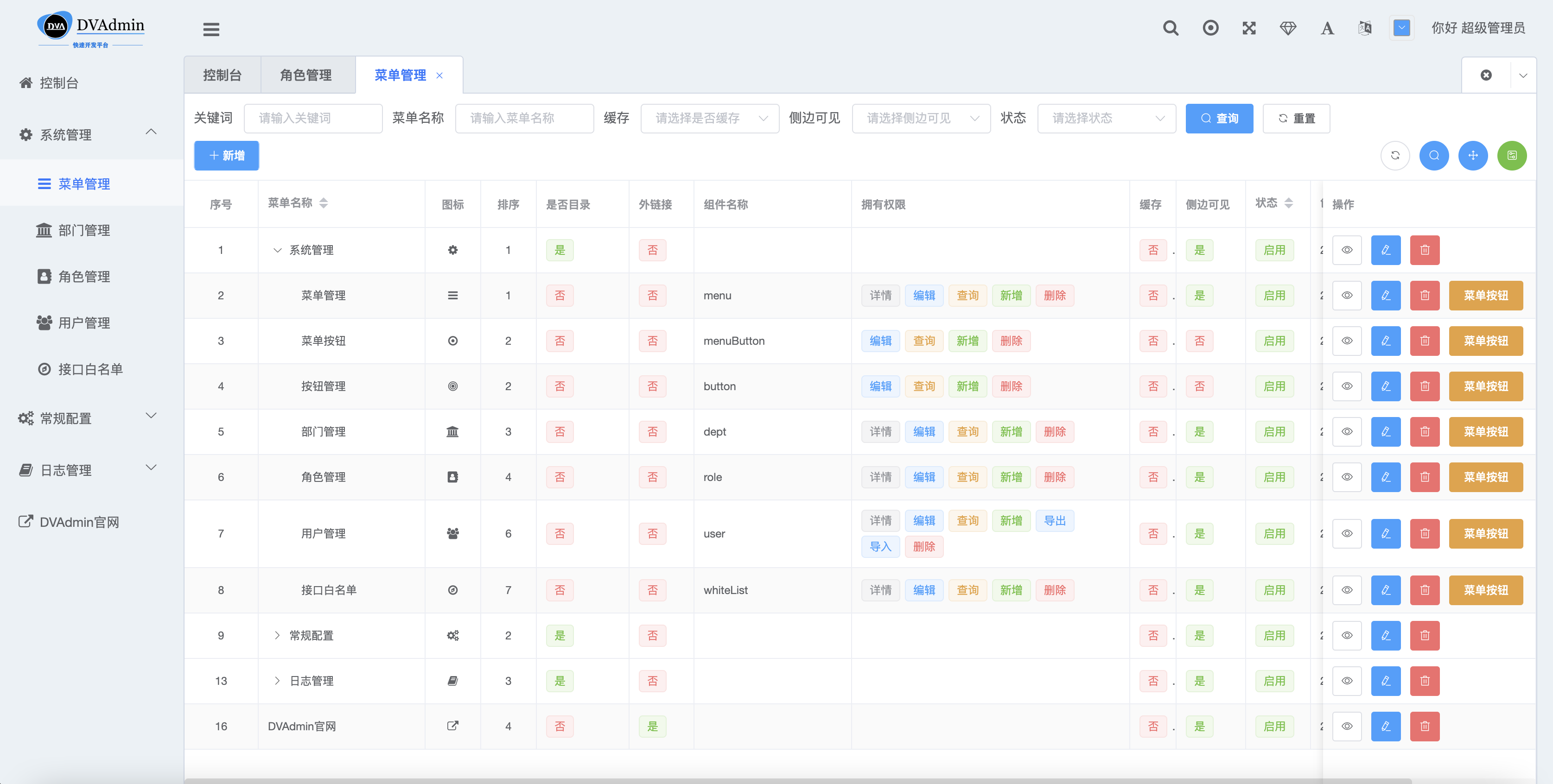Toggle visibility eye icon for 角色管理 row
The width and height of the screenshot is (1553, 784).
tap(1348, 477)
